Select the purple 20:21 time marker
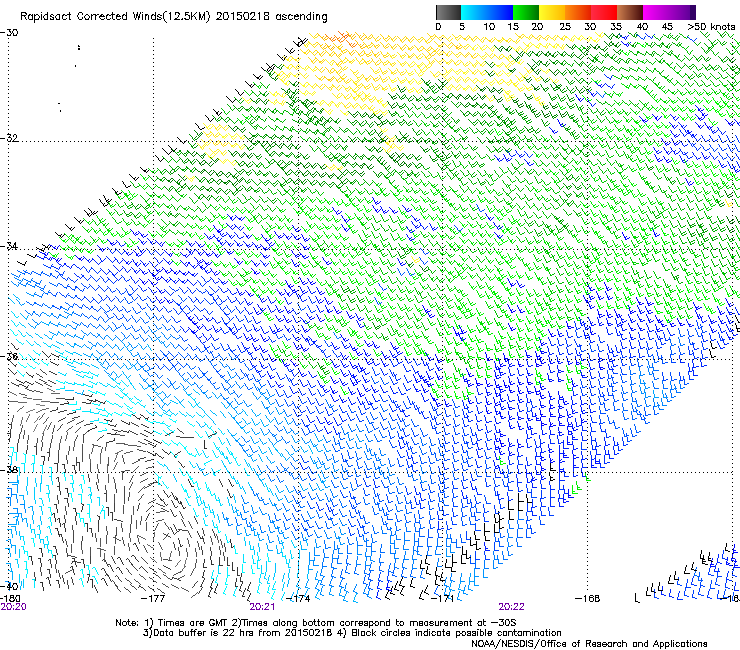The image size is (740, 650). (x=262, y=607)
